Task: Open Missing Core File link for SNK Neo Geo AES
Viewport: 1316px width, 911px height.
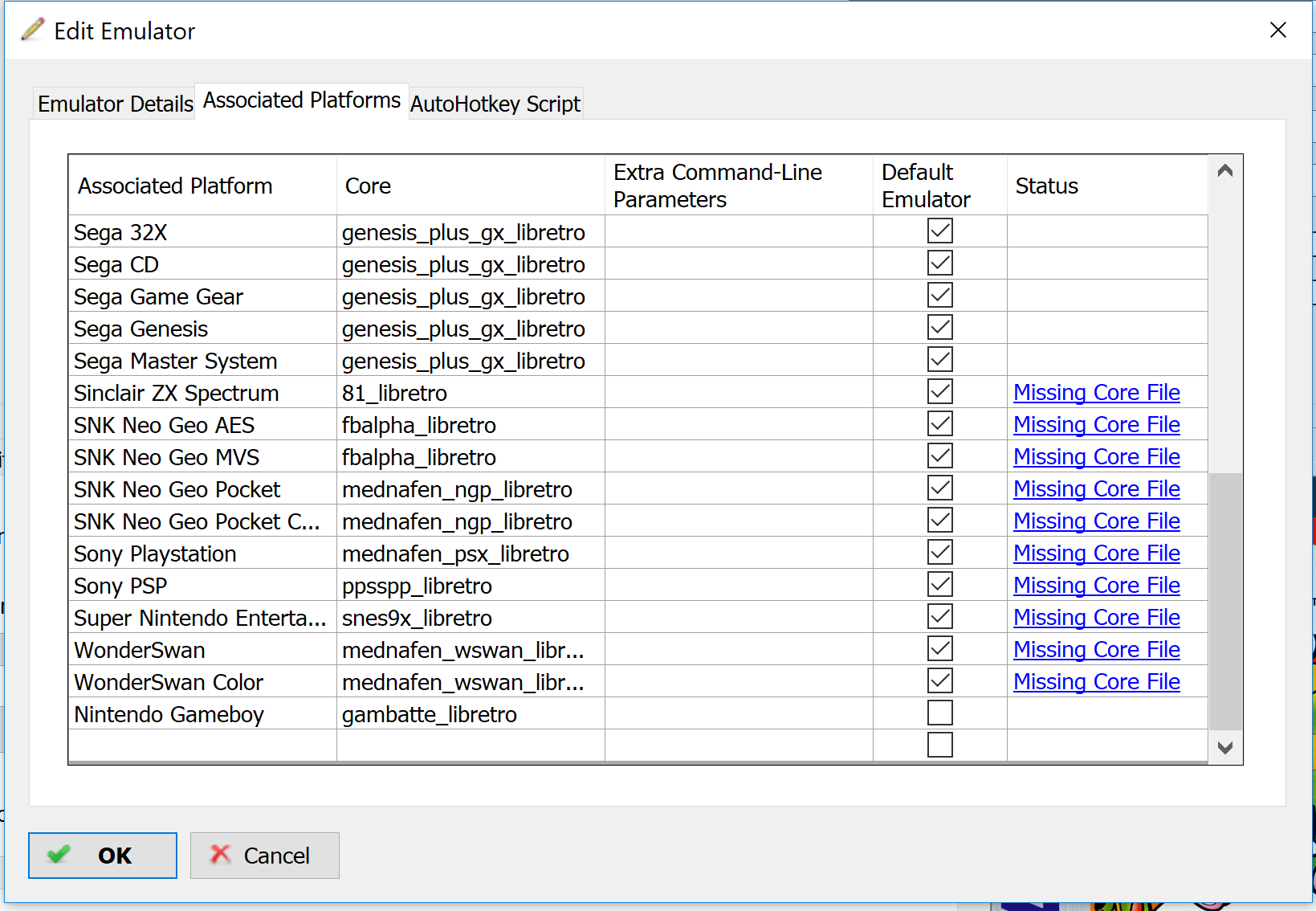Action: 1097,425
